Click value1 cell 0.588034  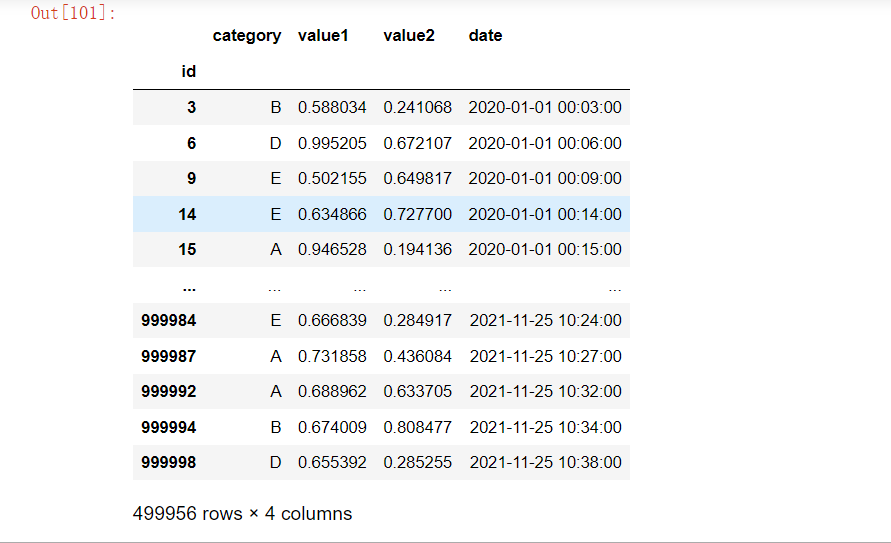pos(332,107)
